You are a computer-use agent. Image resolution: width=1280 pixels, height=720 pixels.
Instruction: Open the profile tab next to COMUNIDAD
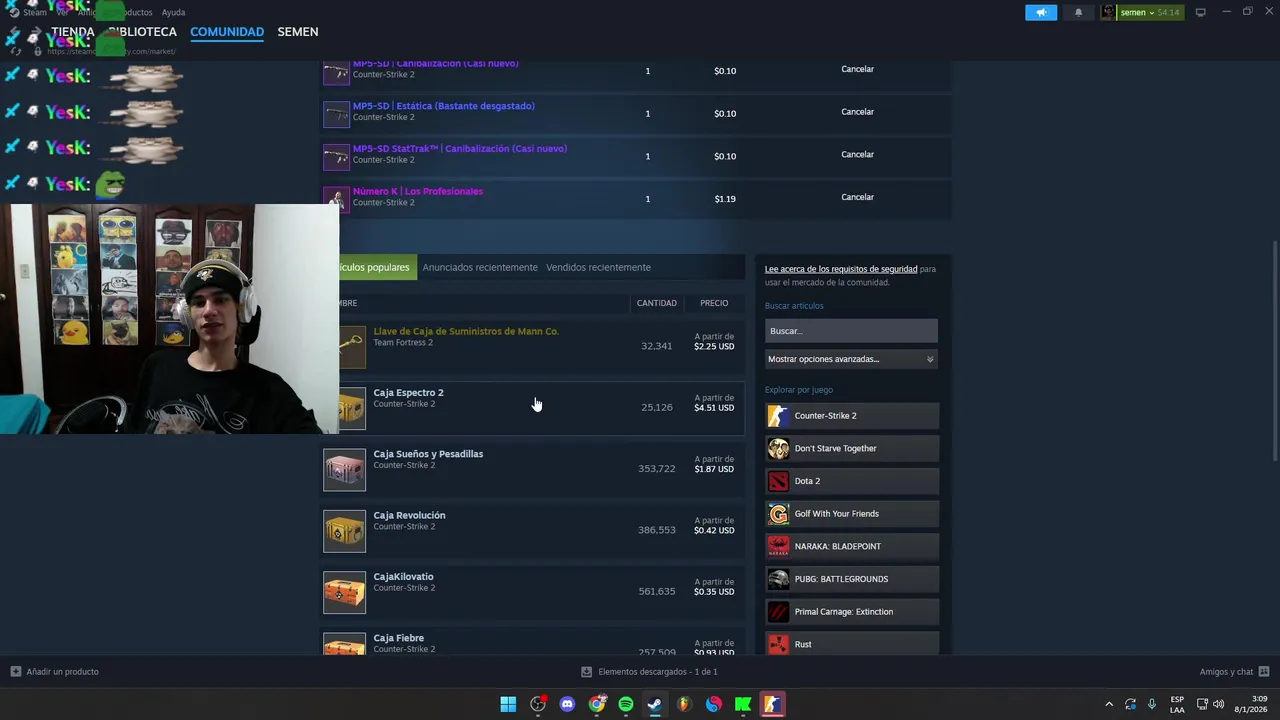(x=298, y=32)
